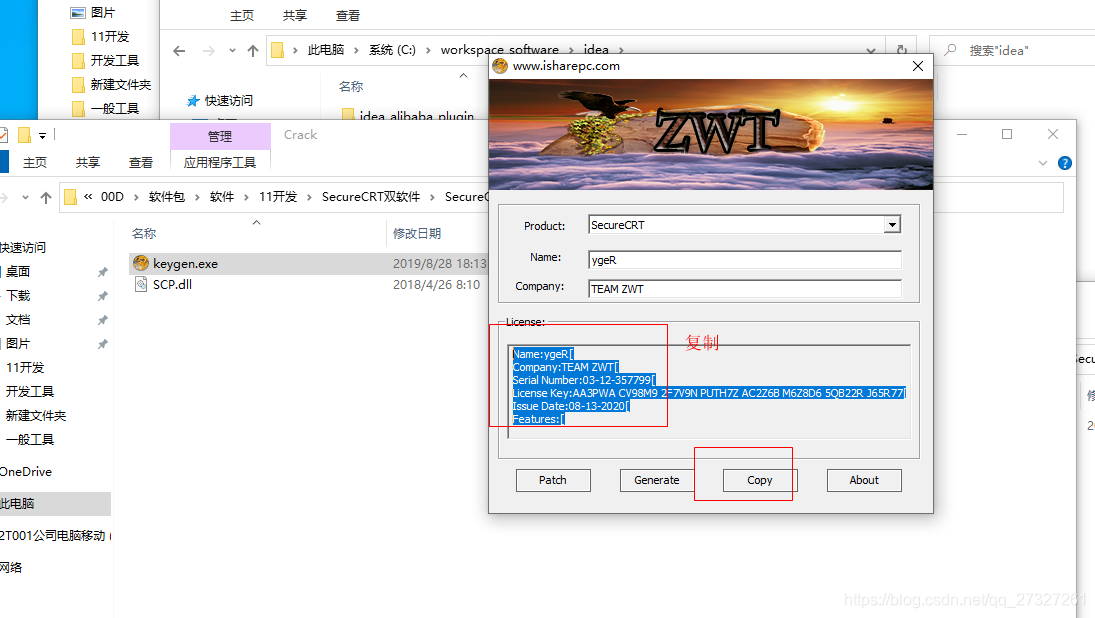Click 11开发 breadcrumb in Crack address bar
This screenshot has height=618, width=1095.
(x=278, y=197)
